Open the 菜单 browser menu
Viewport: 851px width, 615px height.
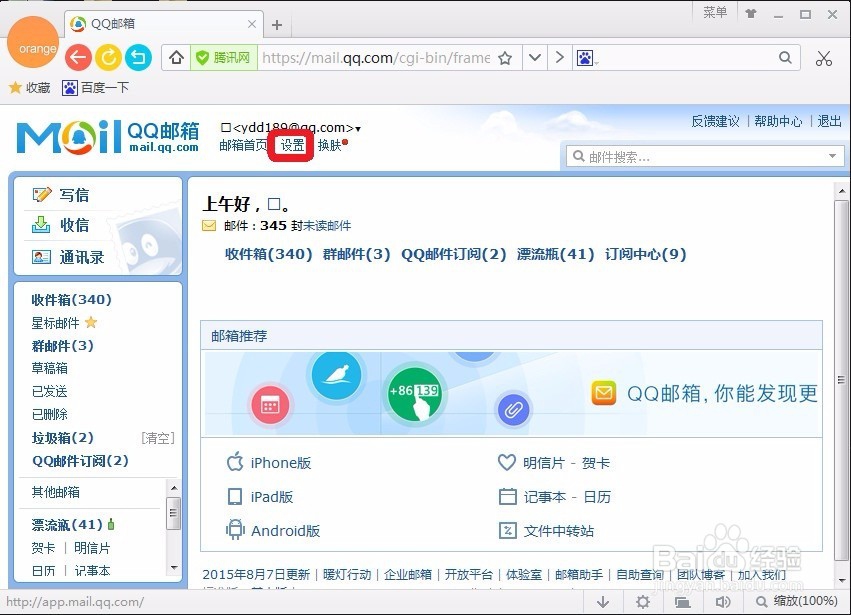pos(715,12)
